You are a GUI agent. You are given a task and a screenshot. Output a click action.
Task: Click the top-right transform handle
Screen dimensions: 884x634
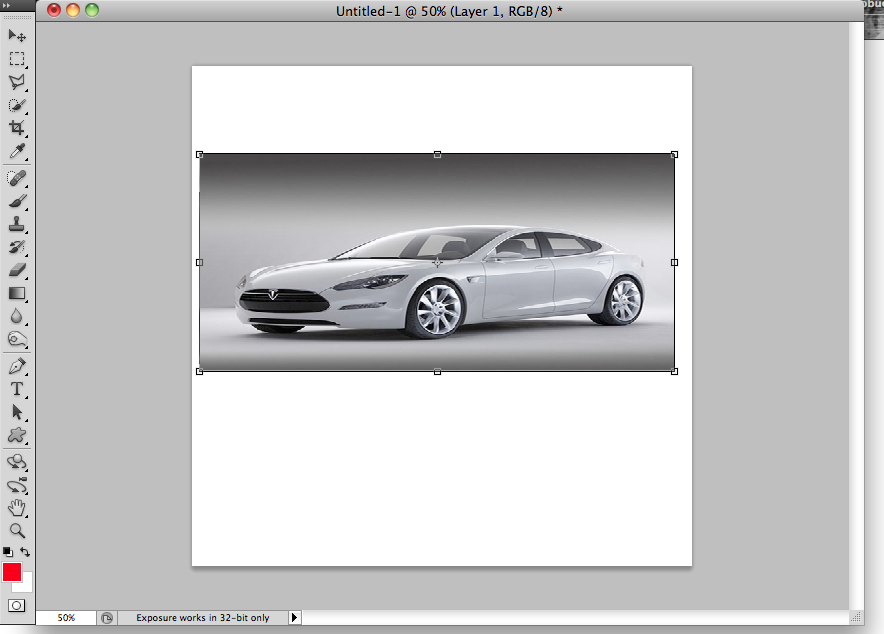[674, 154]
